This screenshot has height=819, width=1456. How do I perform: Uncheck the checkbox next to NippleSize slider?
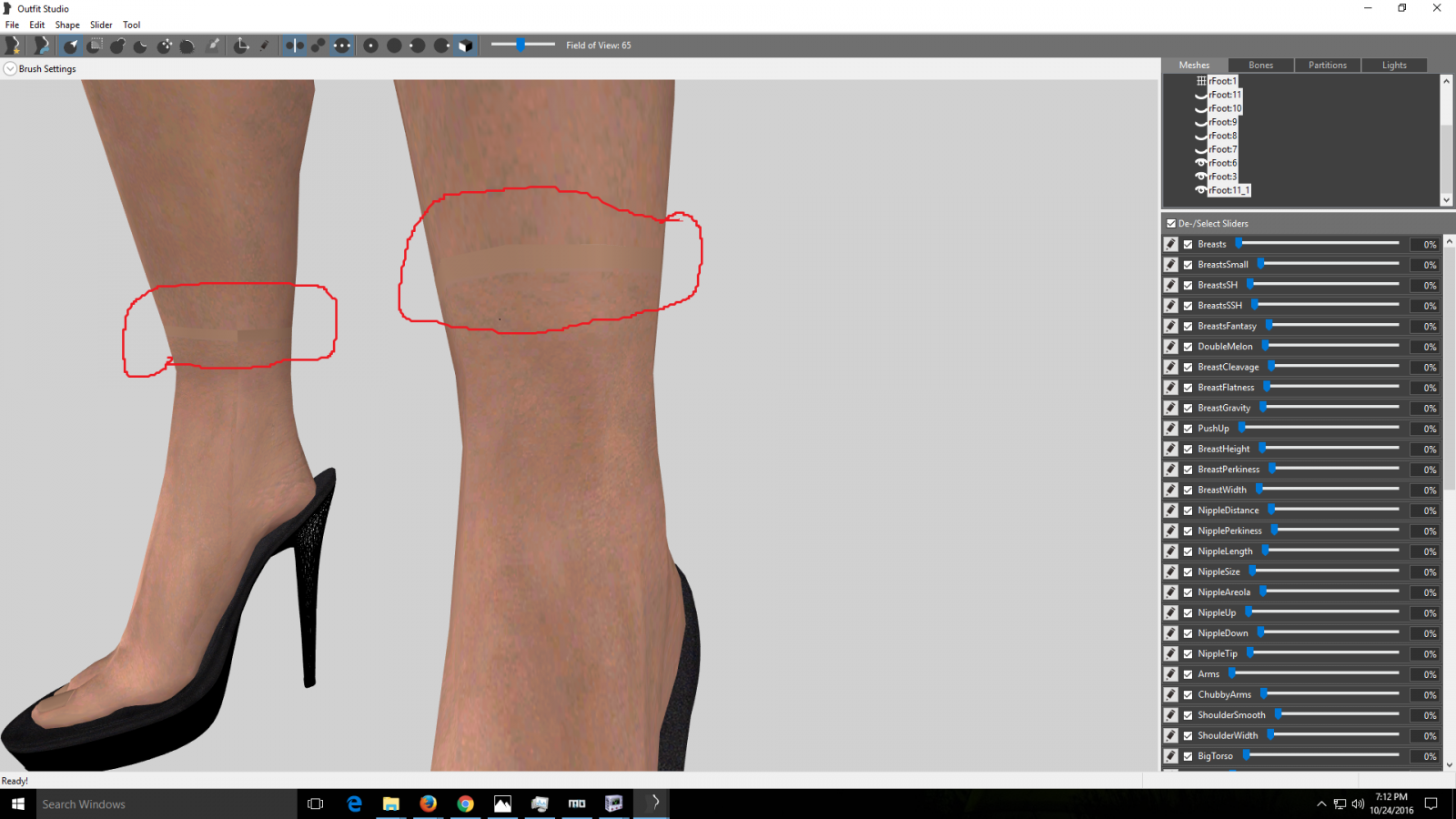tap(1188, 571)
